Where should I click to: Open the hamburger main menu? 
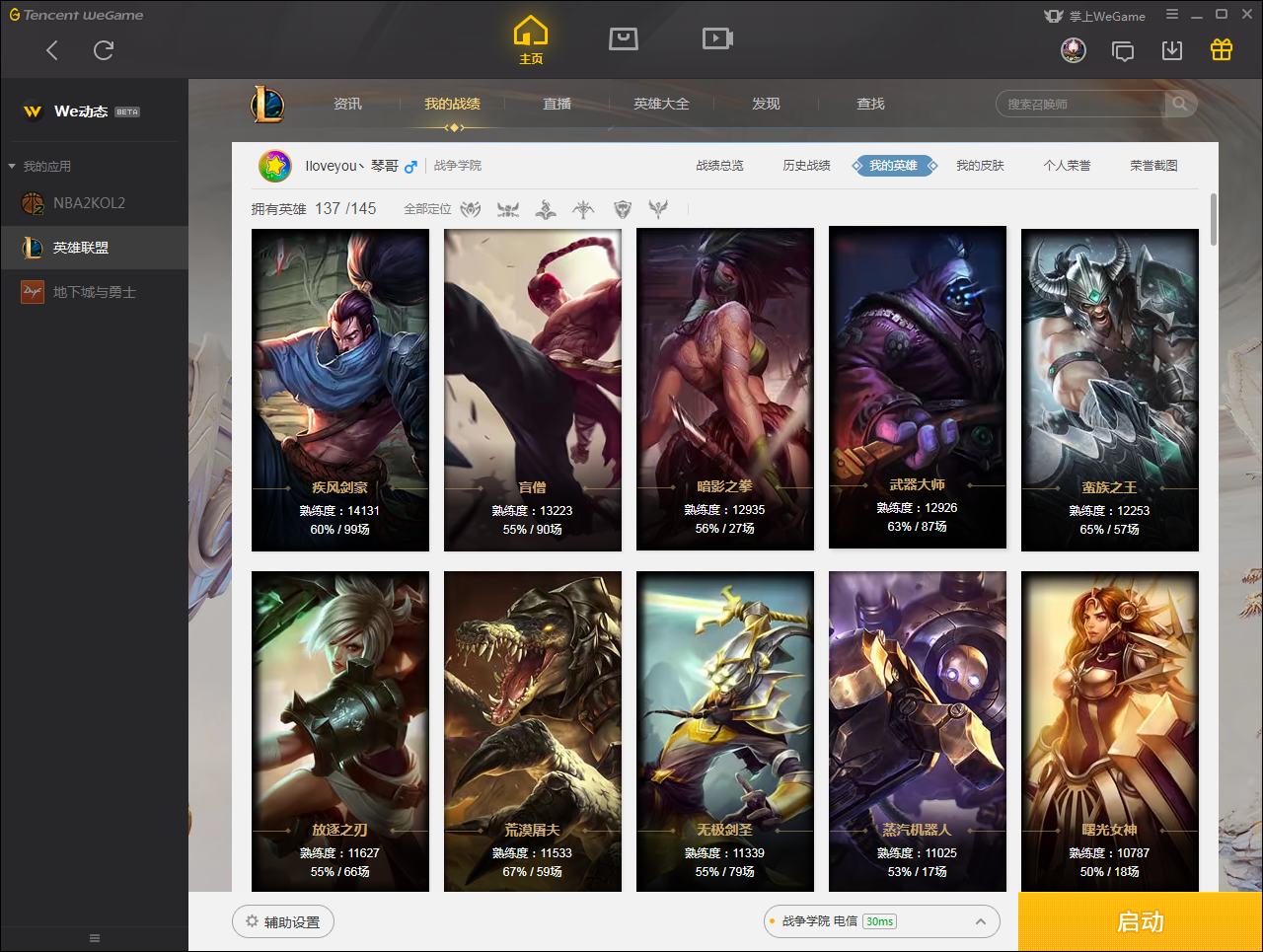[1172, 15]
